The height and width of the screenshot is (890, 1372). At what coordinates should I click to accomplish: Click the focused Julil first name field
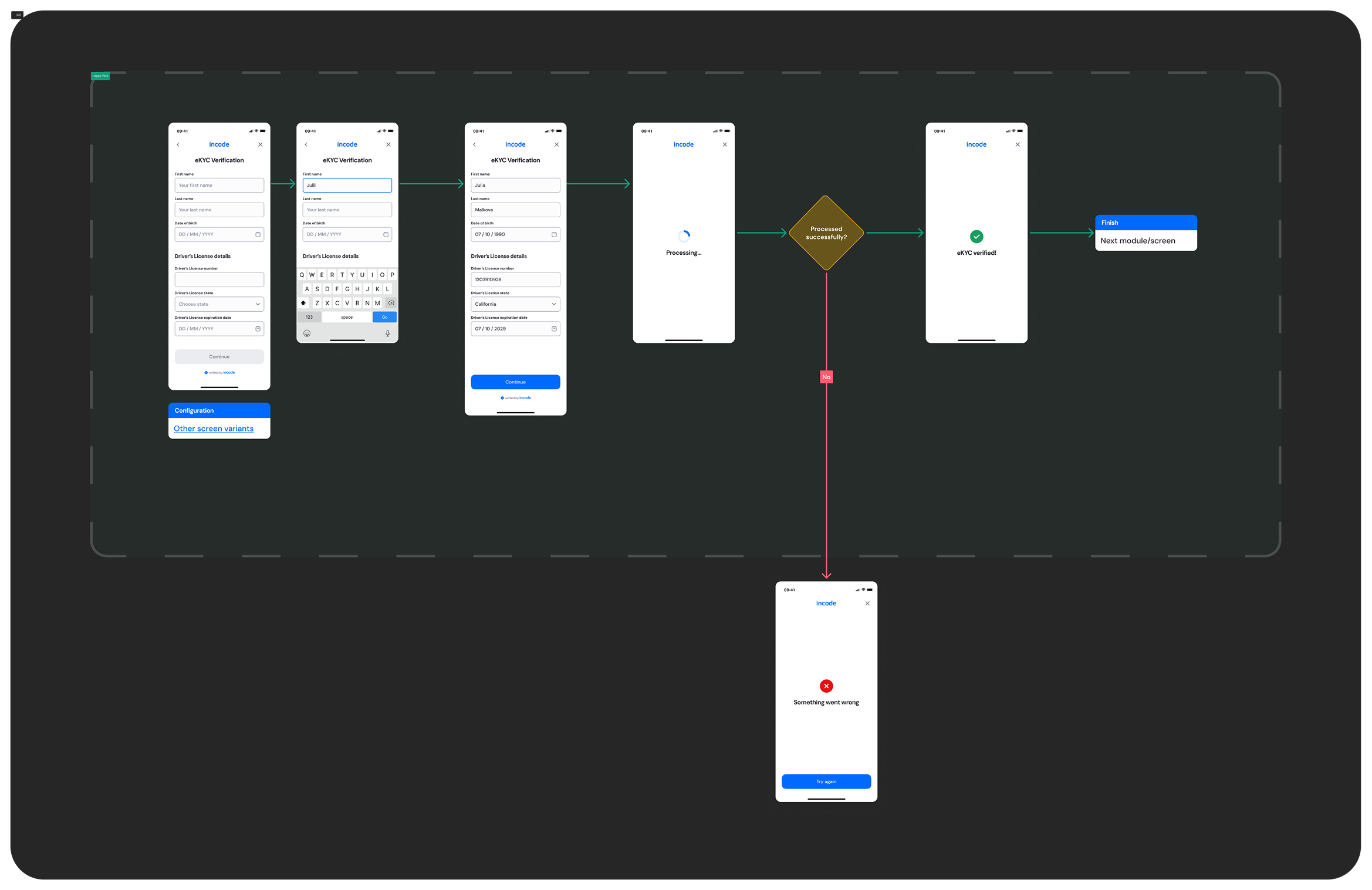(347, 185)
